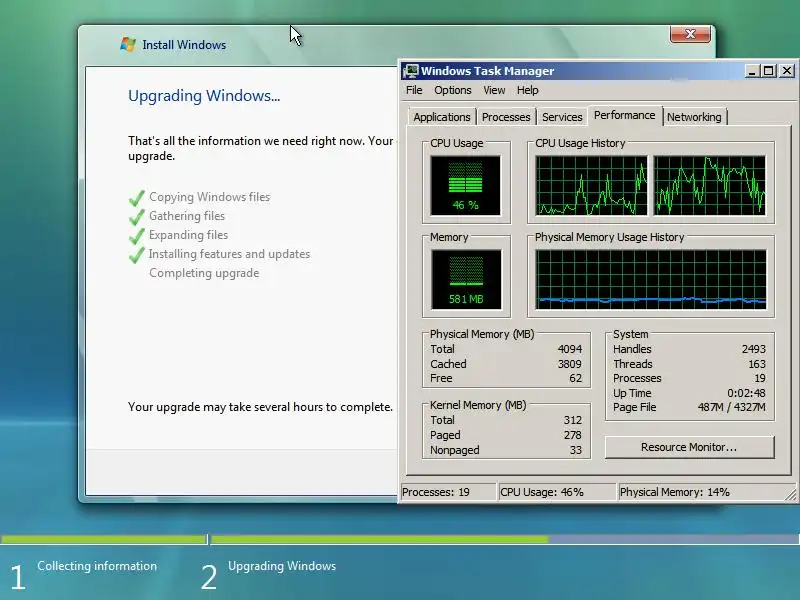Viewport: 800px width, 600px height.
Task: Click the Physical Memory Usage History graph
Action: [651, 280]
